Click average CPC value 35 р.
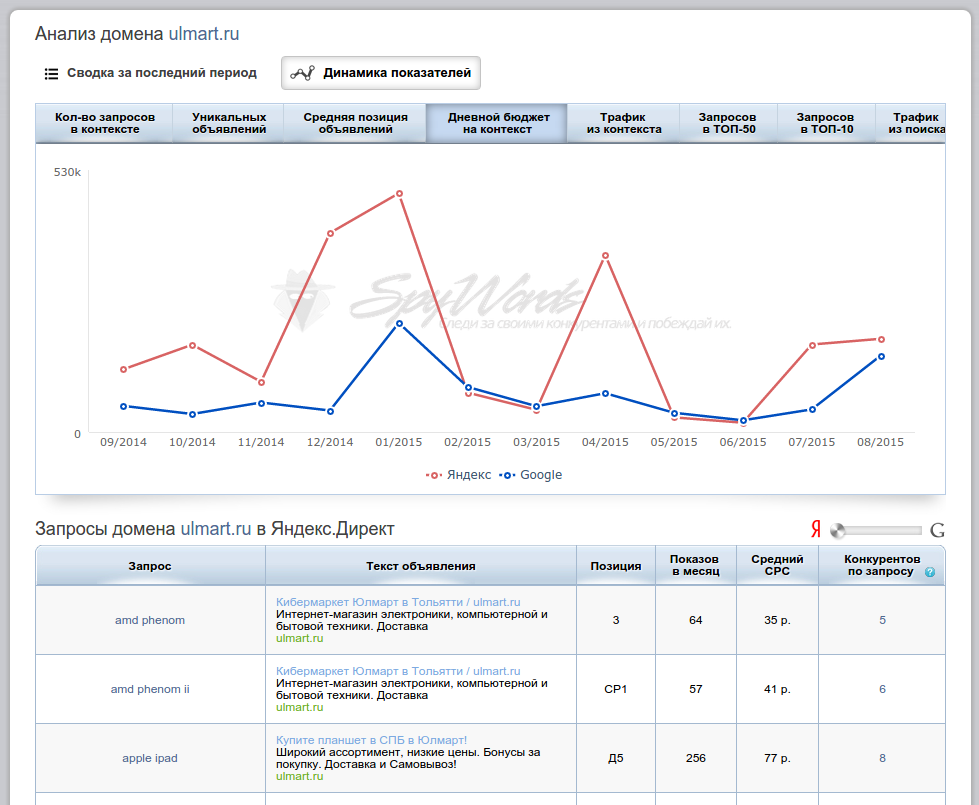979x805 pixels. [x=777, y=620]
